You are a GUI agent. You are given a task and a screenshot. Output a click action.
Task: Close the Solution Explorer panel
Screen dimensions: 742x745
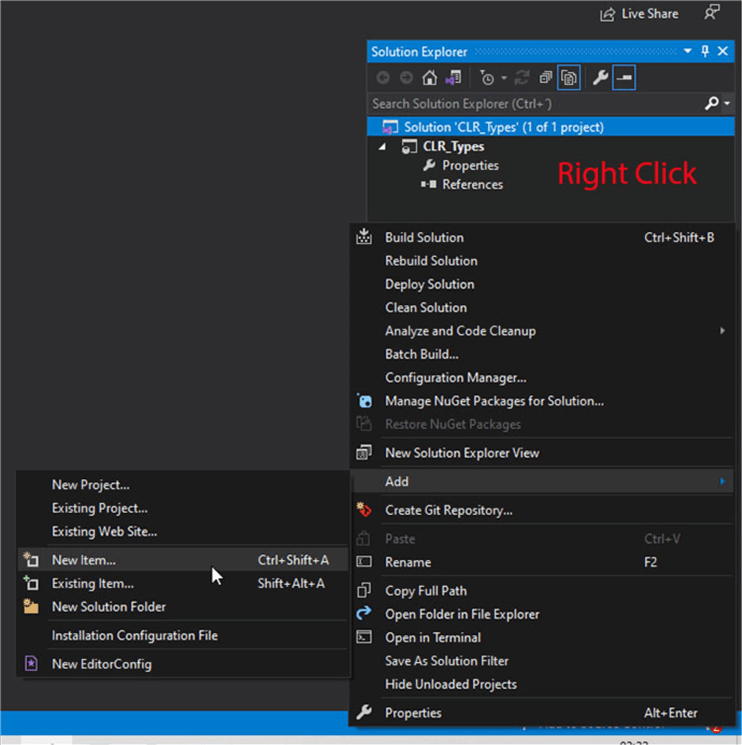tap(723, 51)
